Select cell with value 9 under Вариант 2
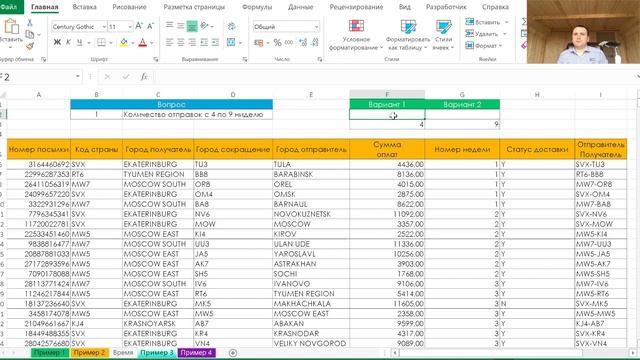Viewport: 640px width, 360px height. pos(462,124)
